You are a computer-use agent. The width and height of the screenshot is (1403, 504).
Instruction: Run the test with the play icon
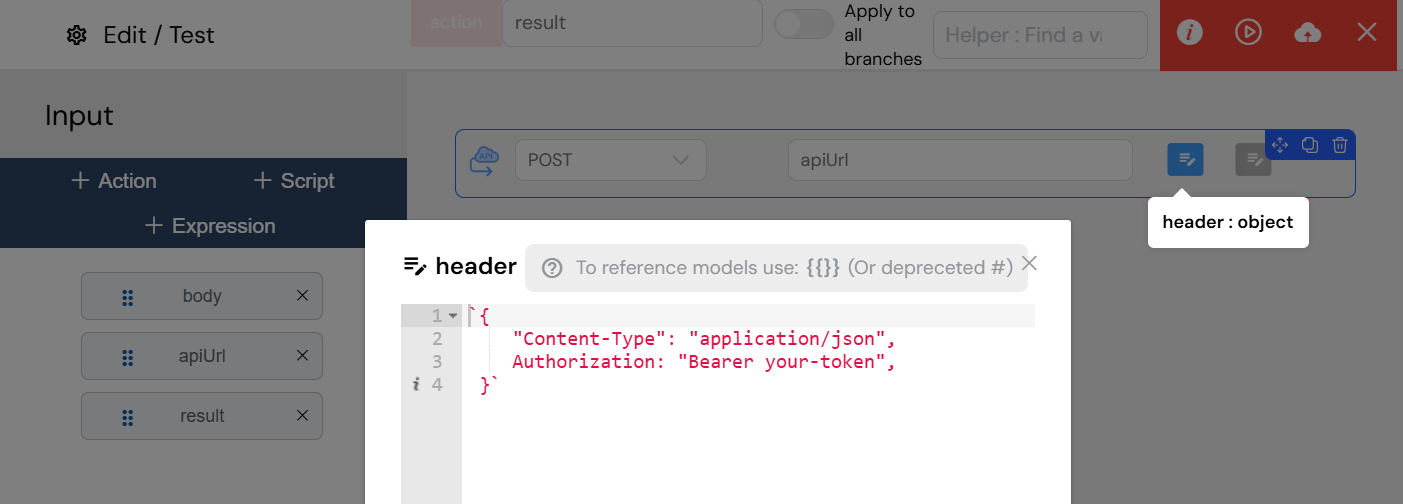1248,33
